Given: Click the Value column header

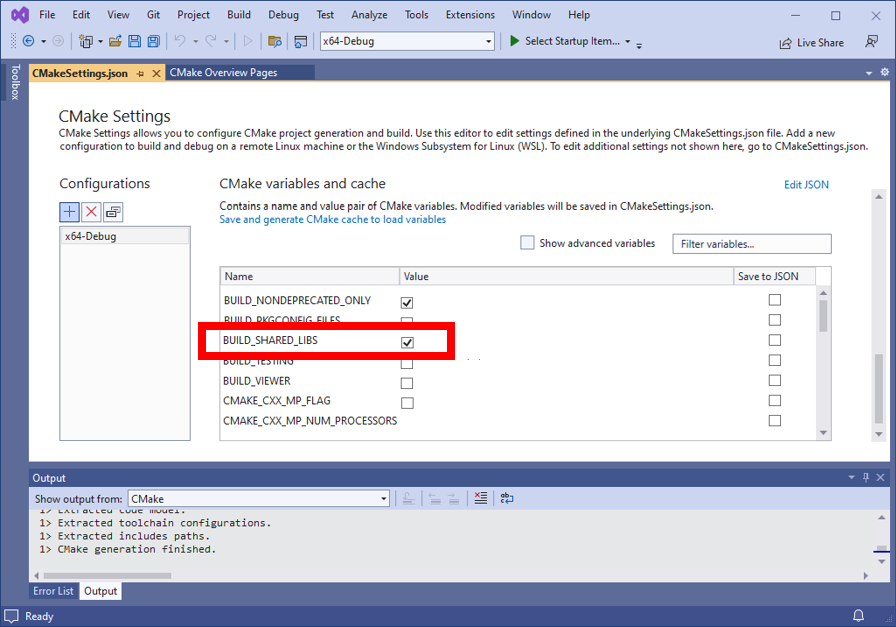Looking at the screenshot, I should 566,276.
